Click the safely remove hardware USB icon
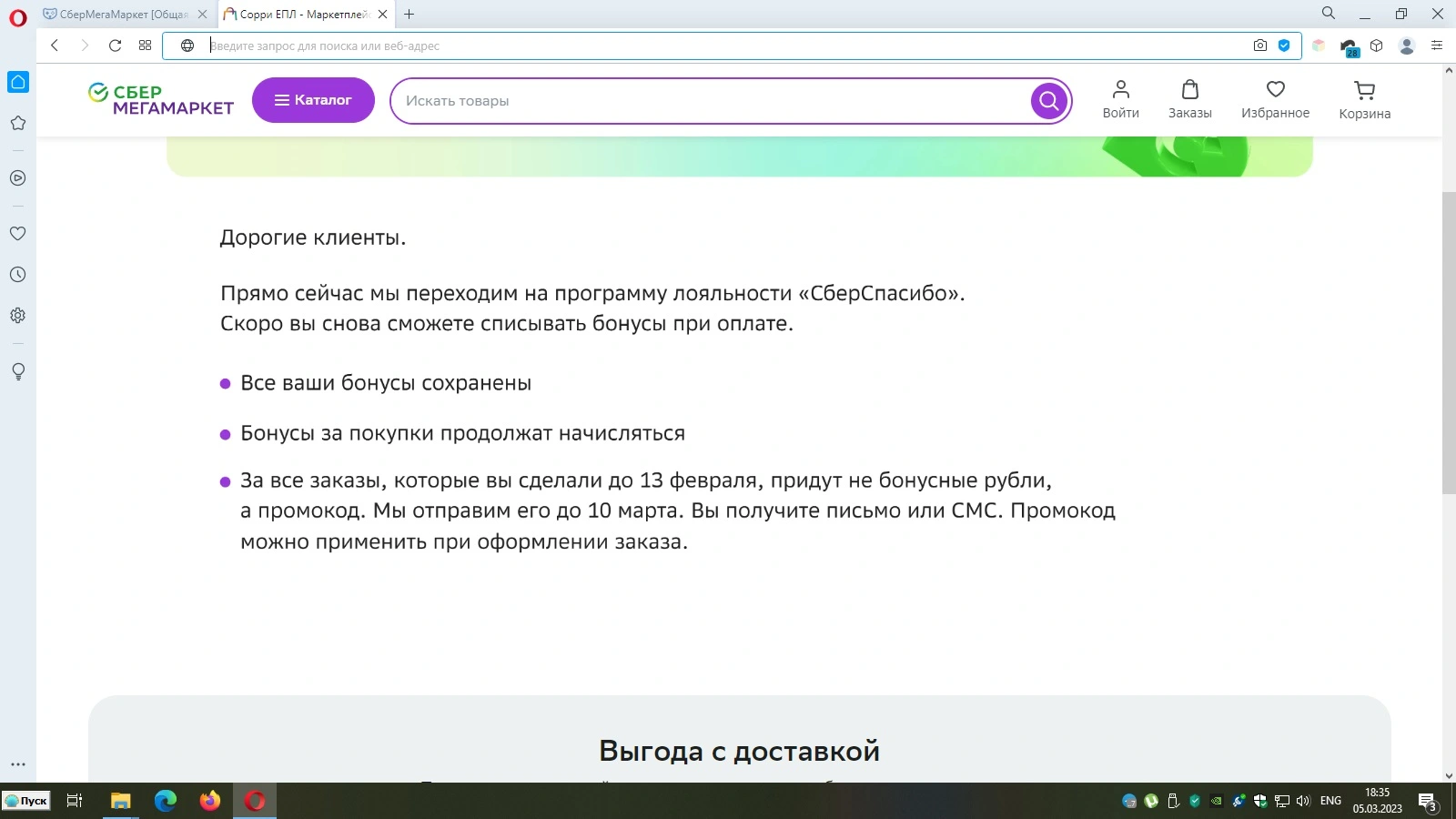 point(1173,801)
